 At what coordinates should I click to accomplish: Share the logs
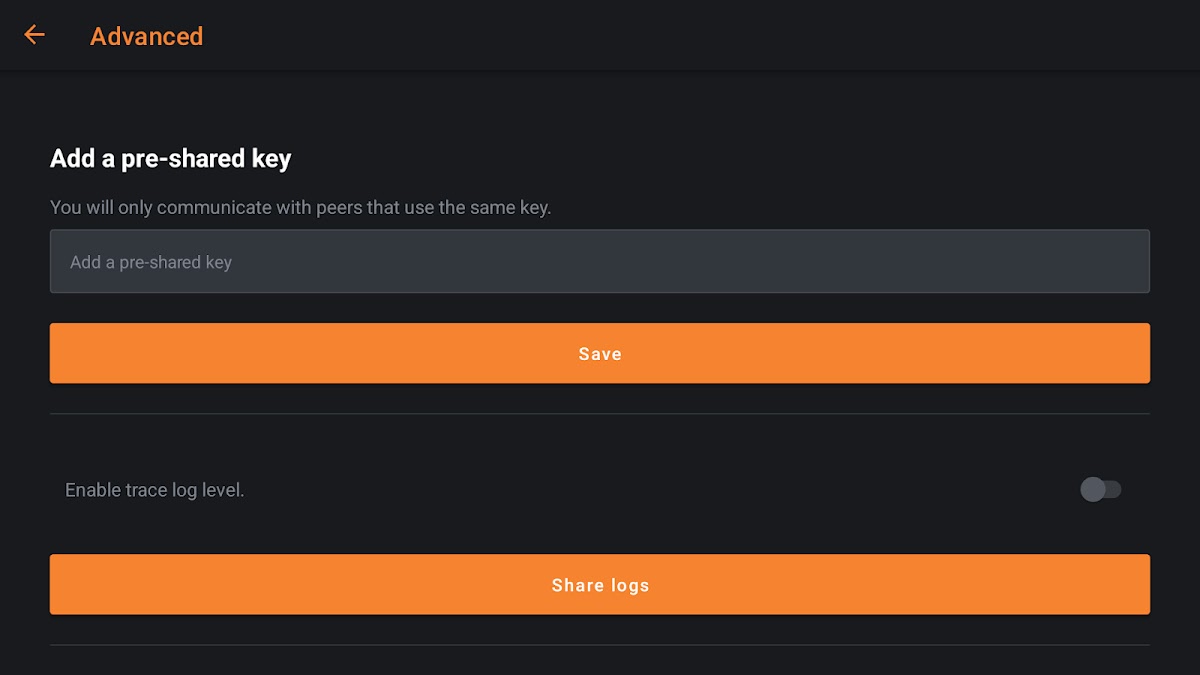pyautogui.click(x=600, y=585)
